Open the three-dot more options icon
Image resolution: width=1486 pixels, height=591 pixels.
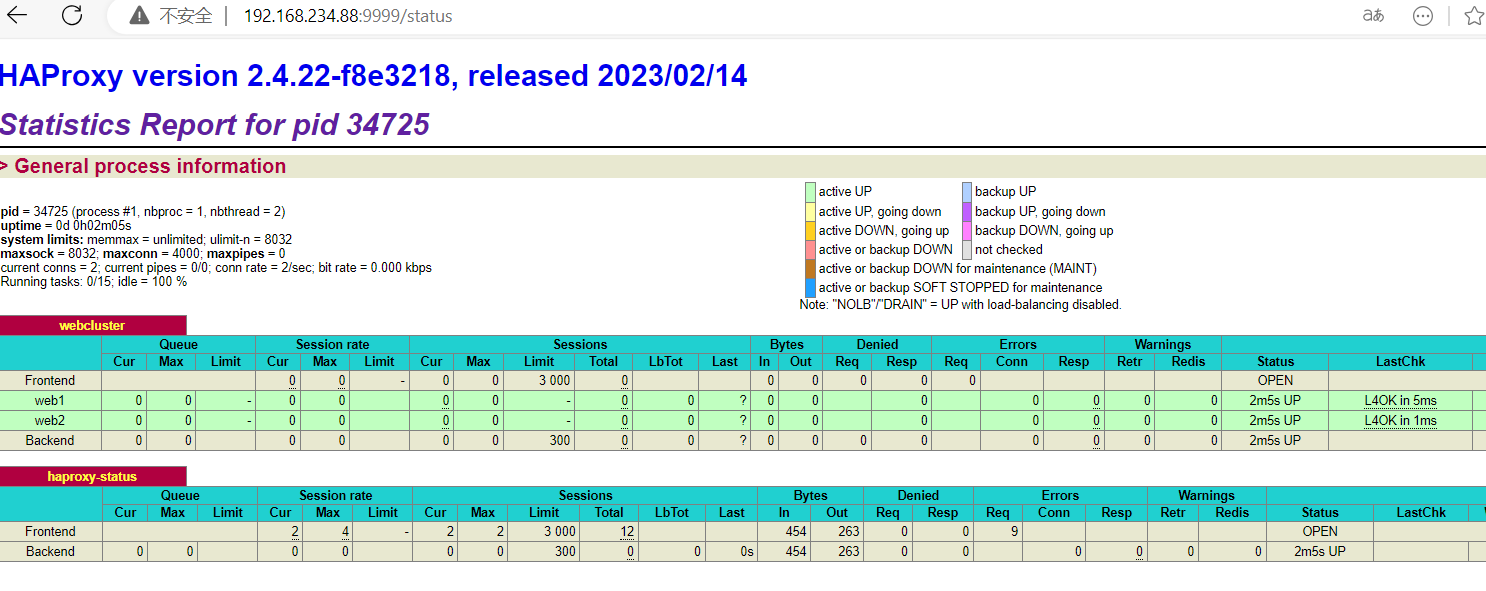pyautogui.click(x=1422, y=16)
